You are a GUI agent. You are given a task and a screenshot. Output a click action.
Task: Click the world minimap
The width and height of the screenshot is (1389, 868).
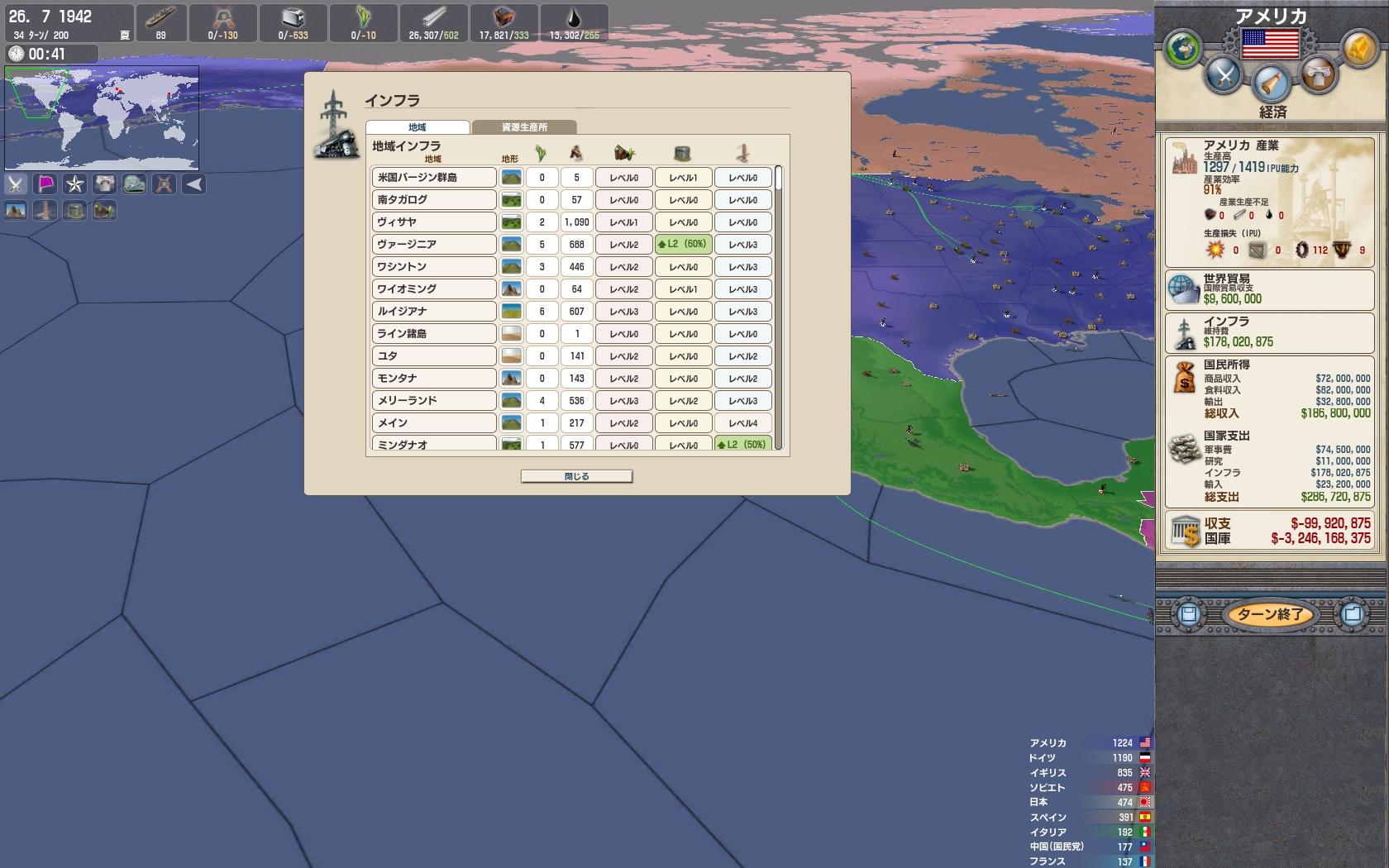(x=102, y=117)
